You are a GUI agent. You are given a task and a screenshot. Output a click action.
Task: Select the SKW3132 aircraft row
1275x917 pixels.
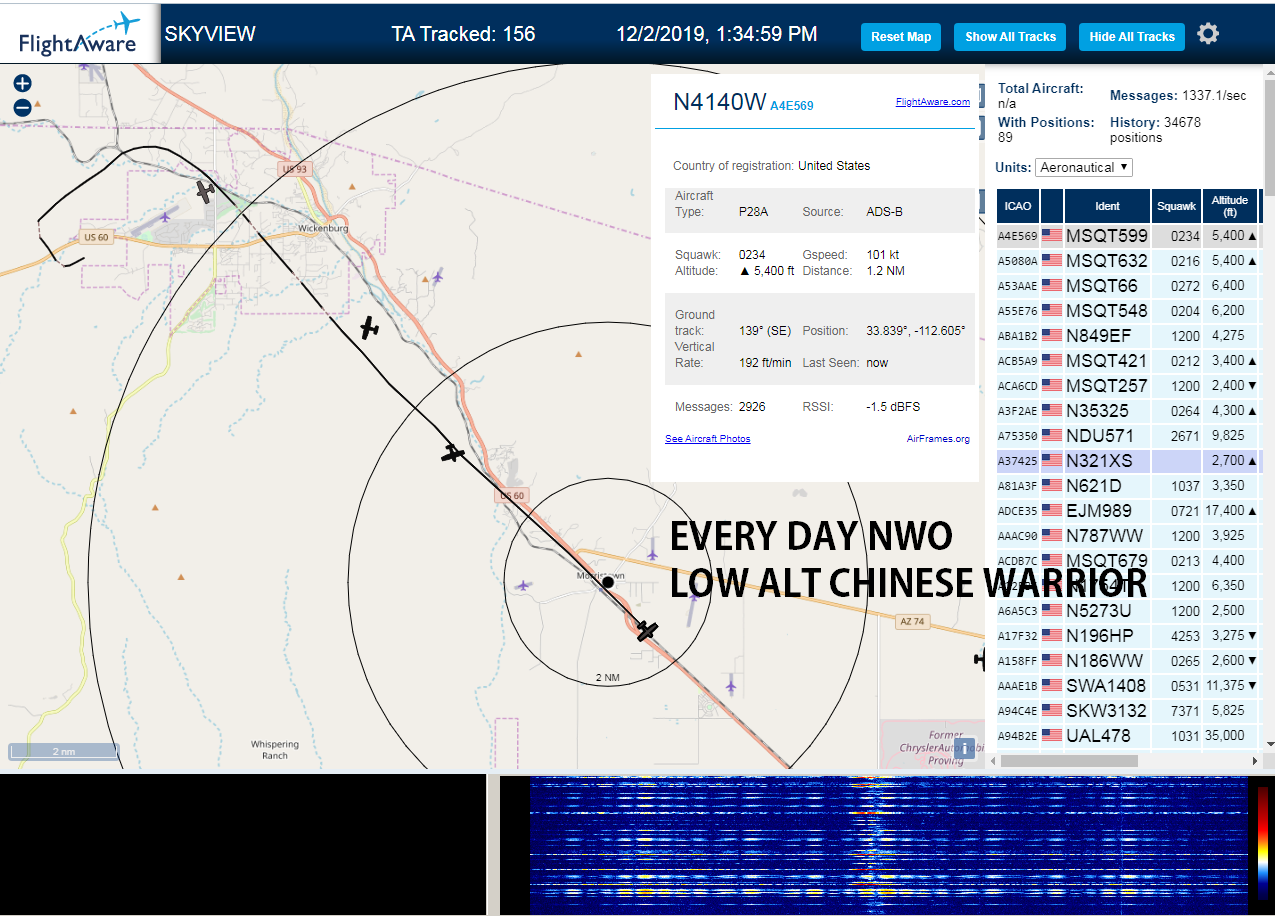pos(1128,711)
